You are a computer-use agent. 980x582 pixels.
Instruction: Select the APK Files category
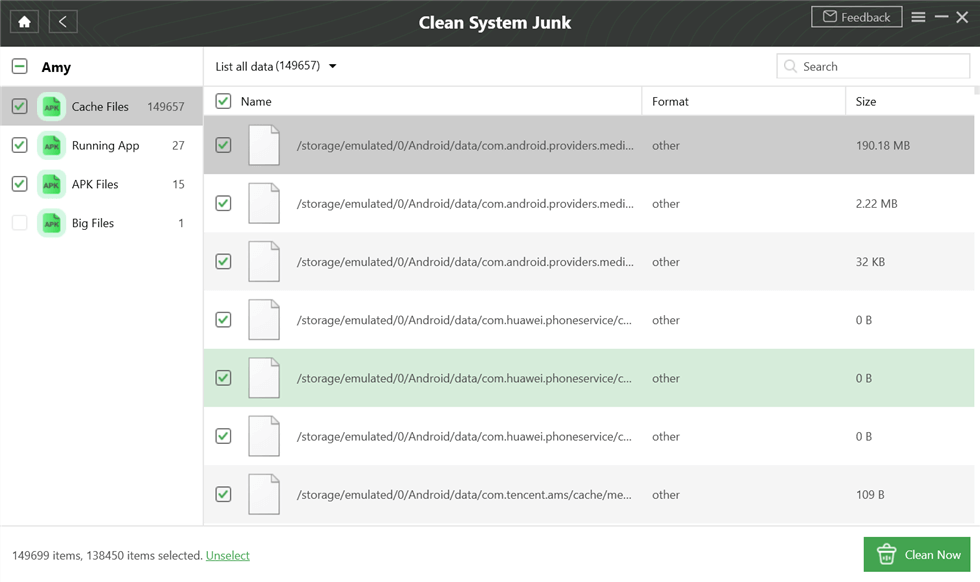pos(95,184)
